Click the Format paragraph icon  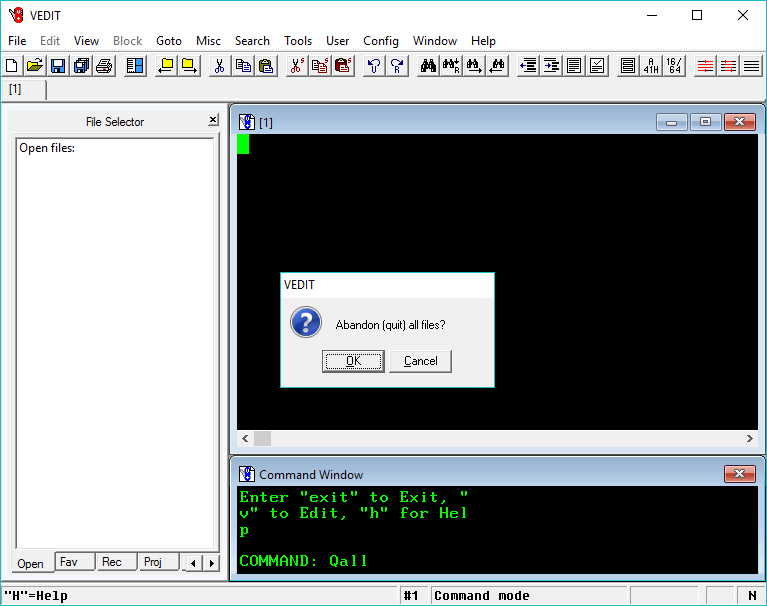click(574, 66)
